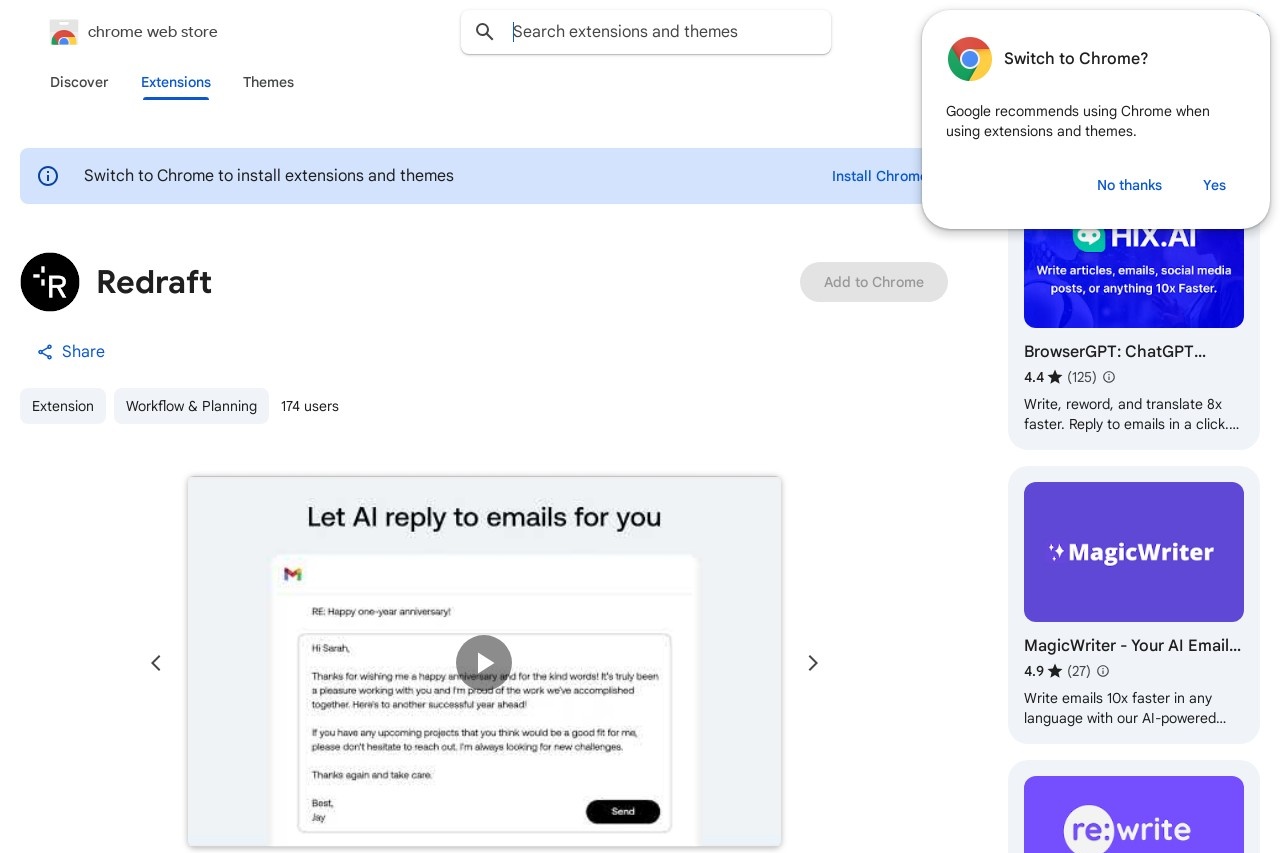This screenshot has width=1280, height=853.
Task: Click the 'Let AI reply to emails' screenshot
Action: click(484, 662)
